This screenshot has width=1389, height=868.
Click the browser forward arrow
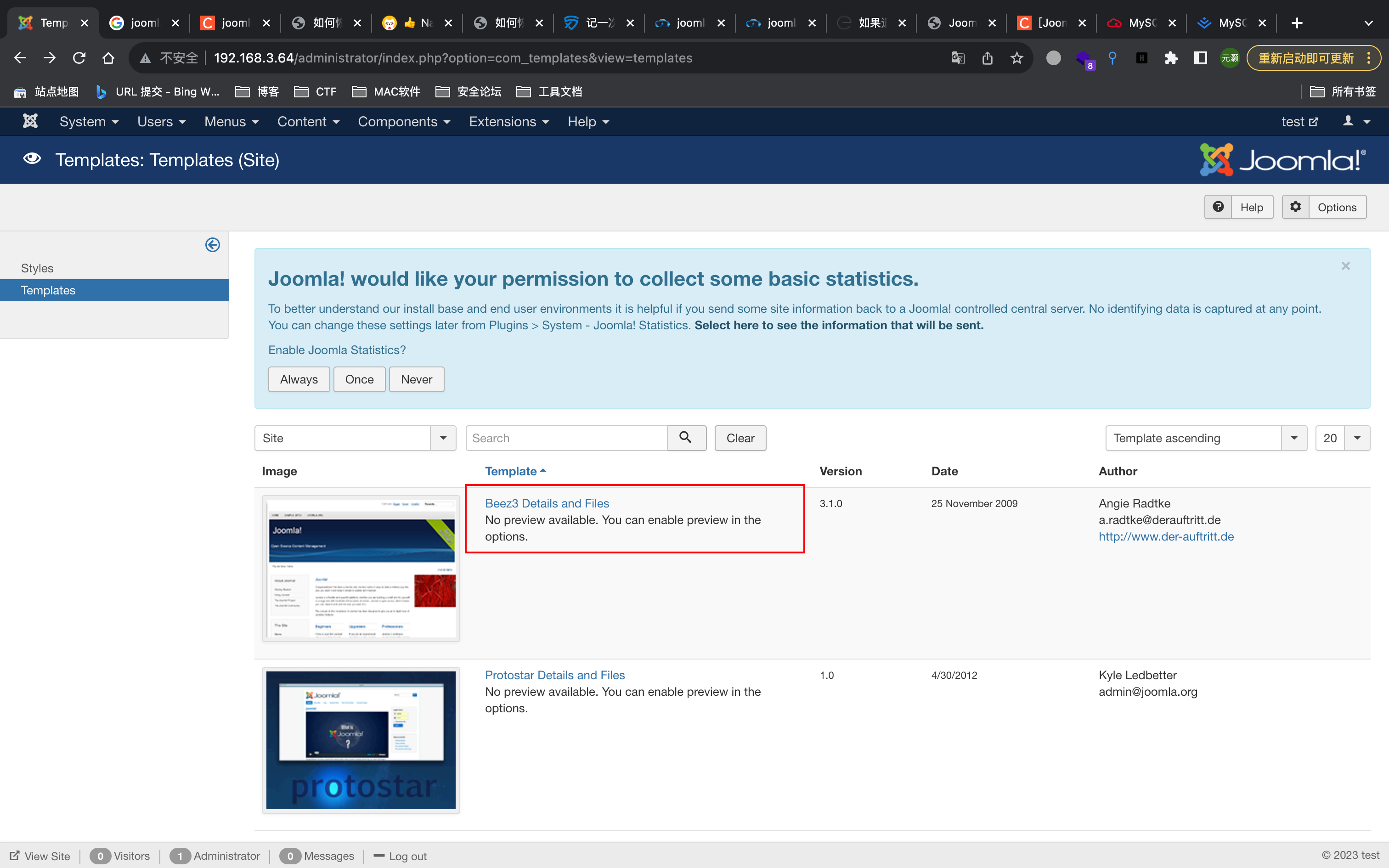(50, 58)
